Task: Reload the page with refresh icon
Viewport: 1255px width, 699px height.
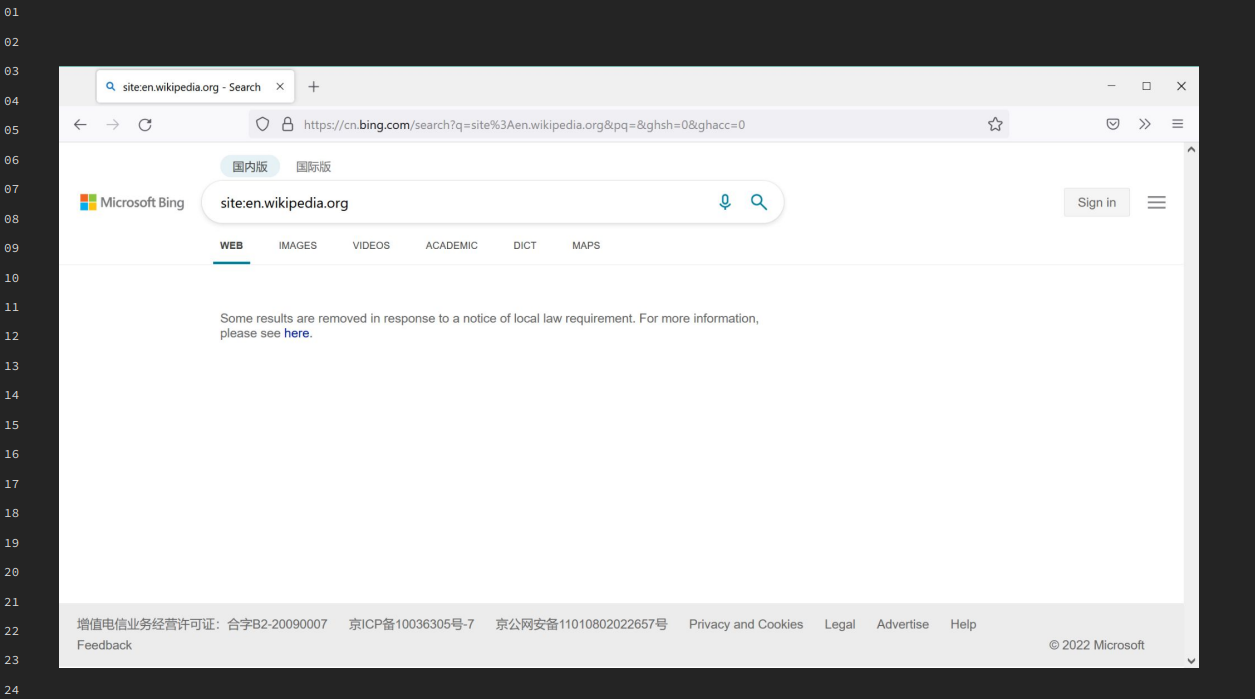Action: click(x=145, y=125)
